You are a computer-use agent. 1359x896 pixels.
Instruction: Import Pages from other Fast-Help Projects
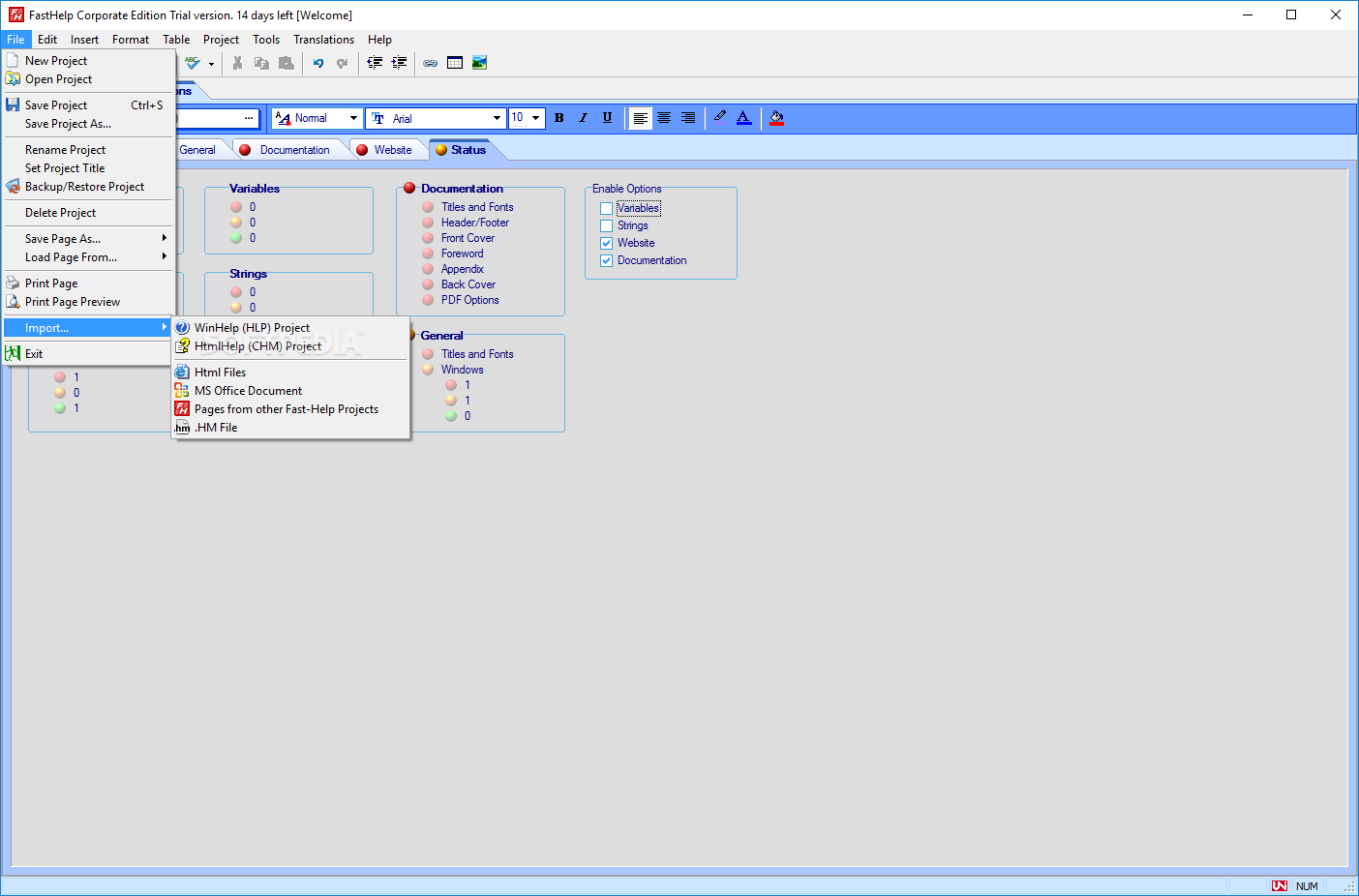pyautogui.click(x=290, y=409)
